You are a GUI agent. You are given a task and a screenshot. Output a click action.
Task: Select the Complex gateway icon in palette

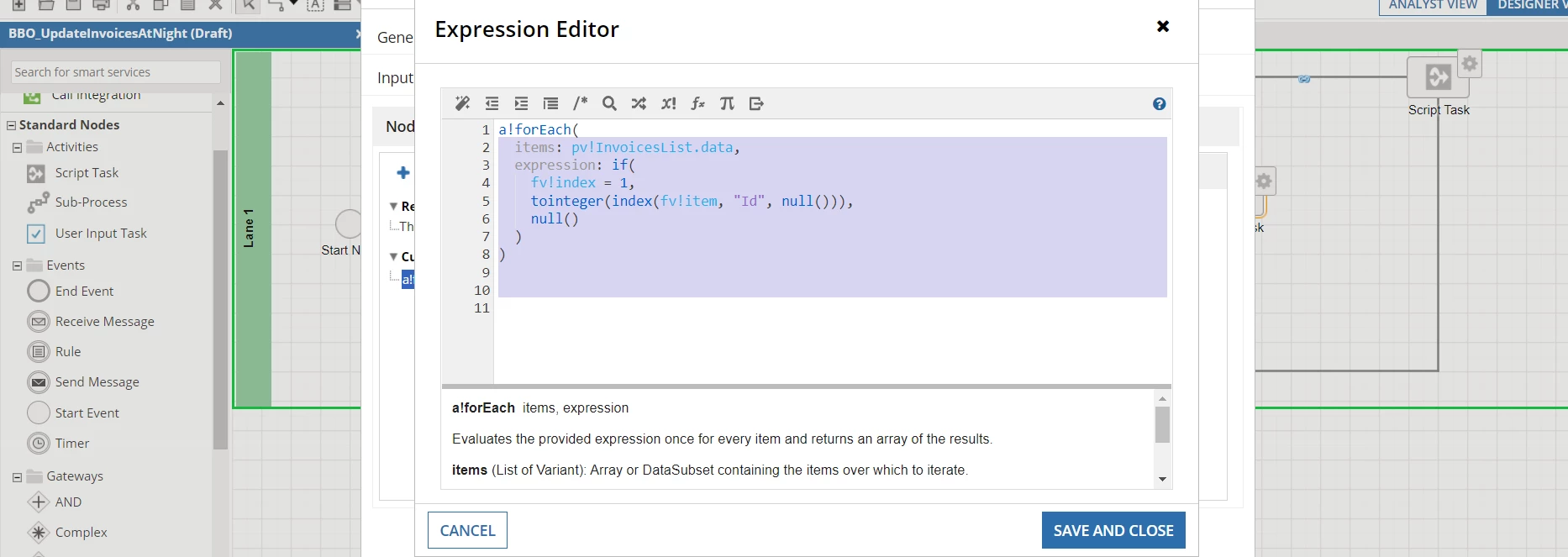click(39, 533)
